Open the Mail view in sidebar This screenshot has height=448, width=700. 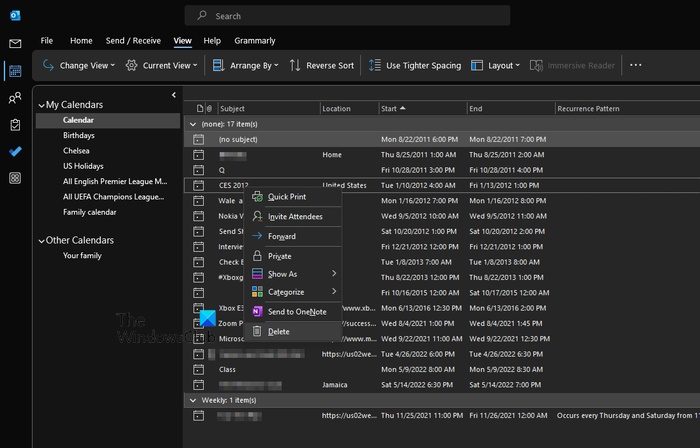15,44
